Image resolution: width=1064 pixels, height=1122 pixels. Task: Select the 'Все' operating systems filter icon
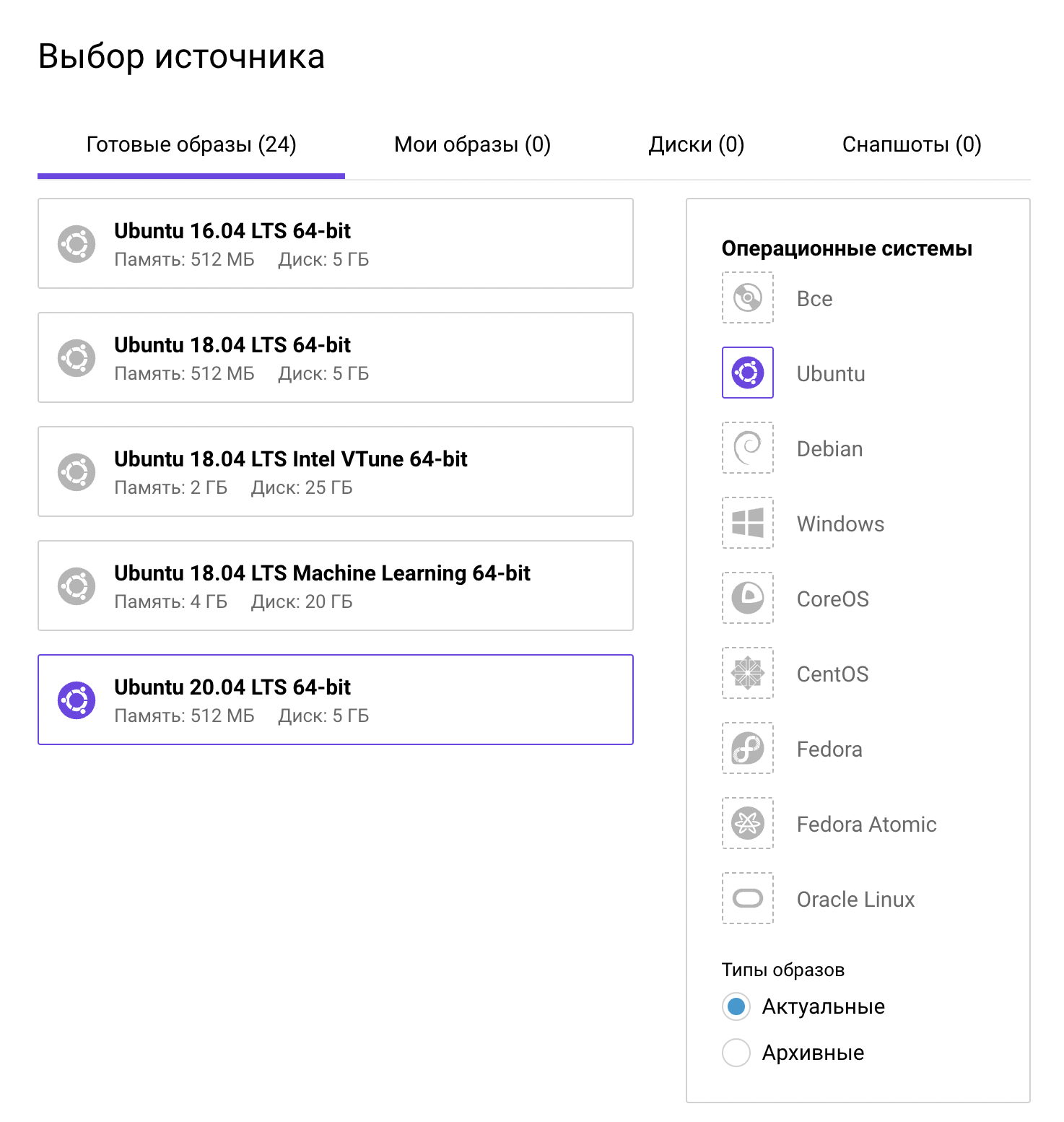[747, 297]
